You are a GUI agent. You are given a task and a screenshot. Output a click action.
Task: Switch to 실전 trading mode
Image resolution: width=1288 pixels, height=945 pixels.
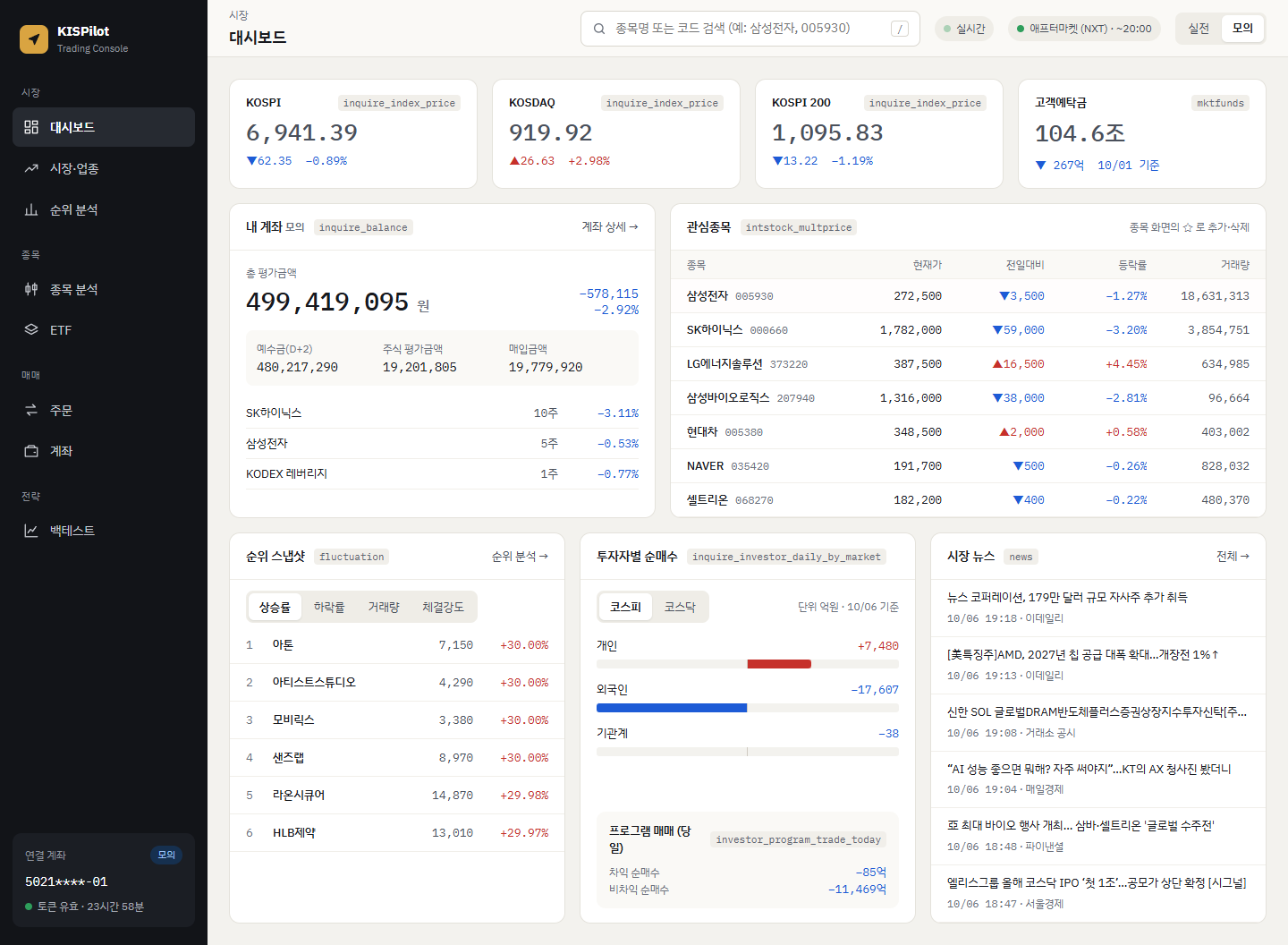(1199, 29)
